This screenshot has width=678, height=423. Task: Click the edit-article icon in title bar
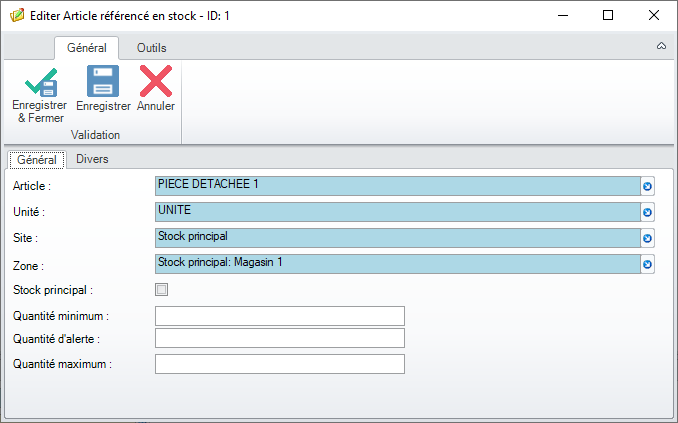pyautogui.click(x=17, y=16)
